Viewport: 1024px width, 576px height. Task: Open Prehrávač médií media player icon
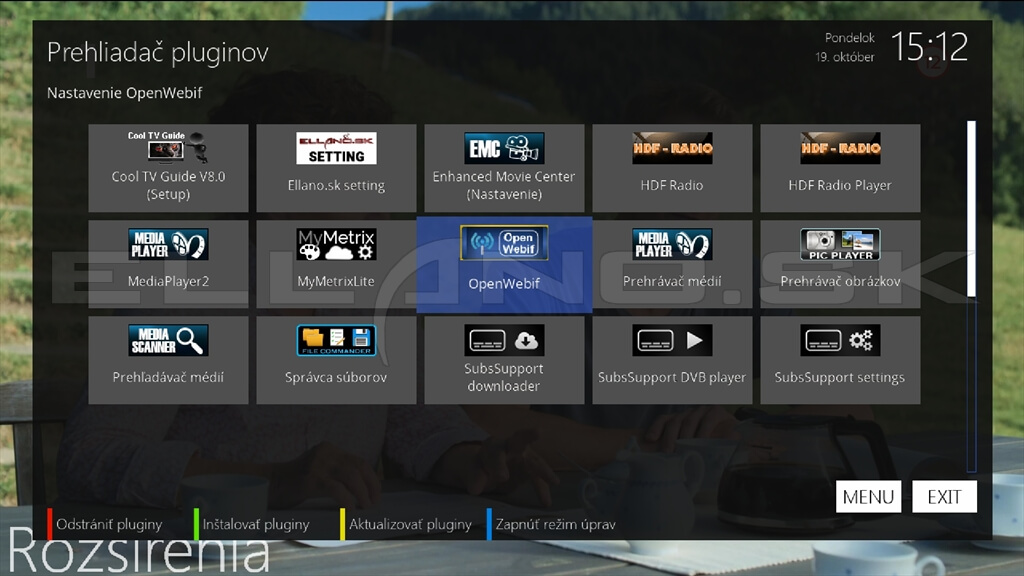[672, 244]
